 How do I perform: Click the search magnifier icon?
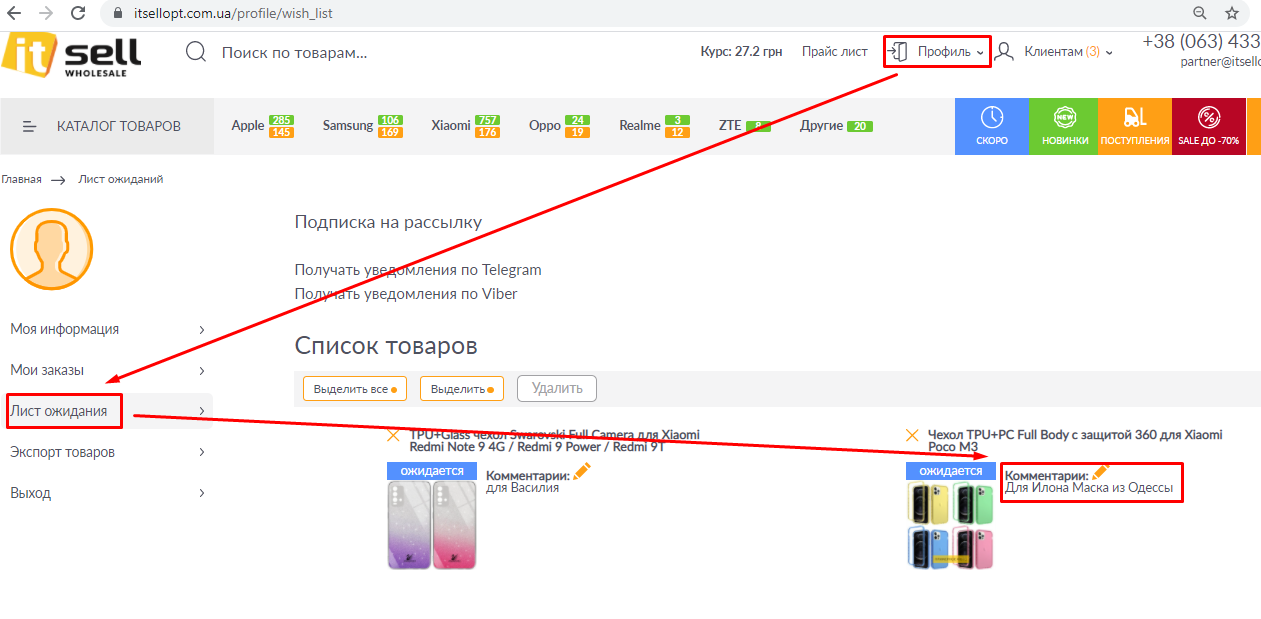pyautogui.click(x=196, y=52)
